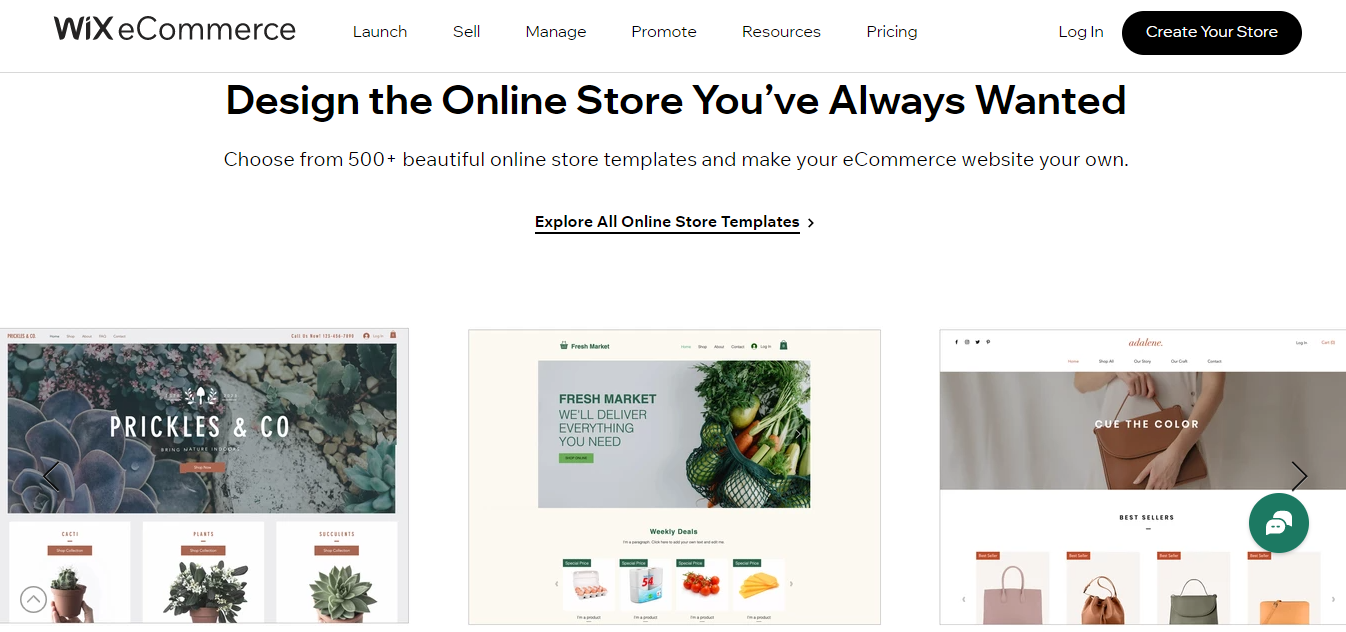
Task: Go to the Pricing page
Action: pos(892,32)
